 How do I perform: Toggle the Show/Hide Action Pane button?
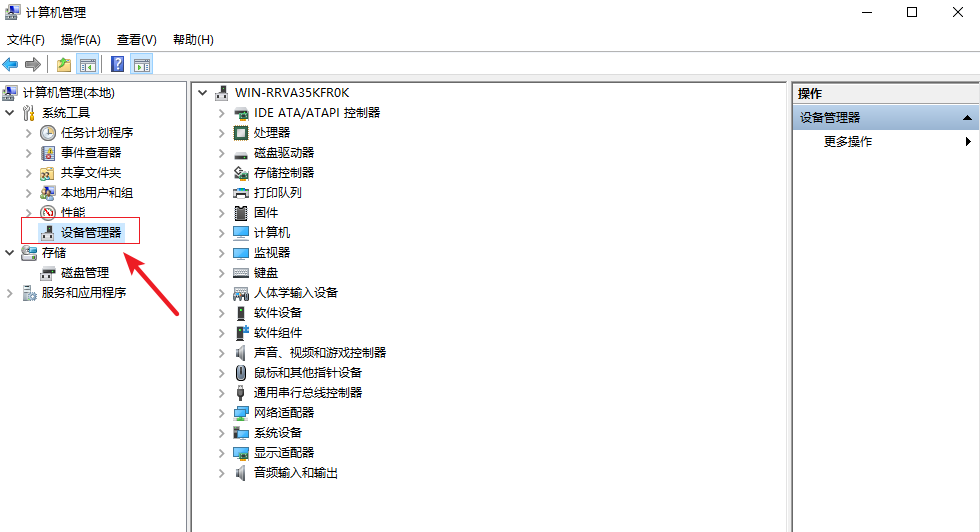[142, 65]
